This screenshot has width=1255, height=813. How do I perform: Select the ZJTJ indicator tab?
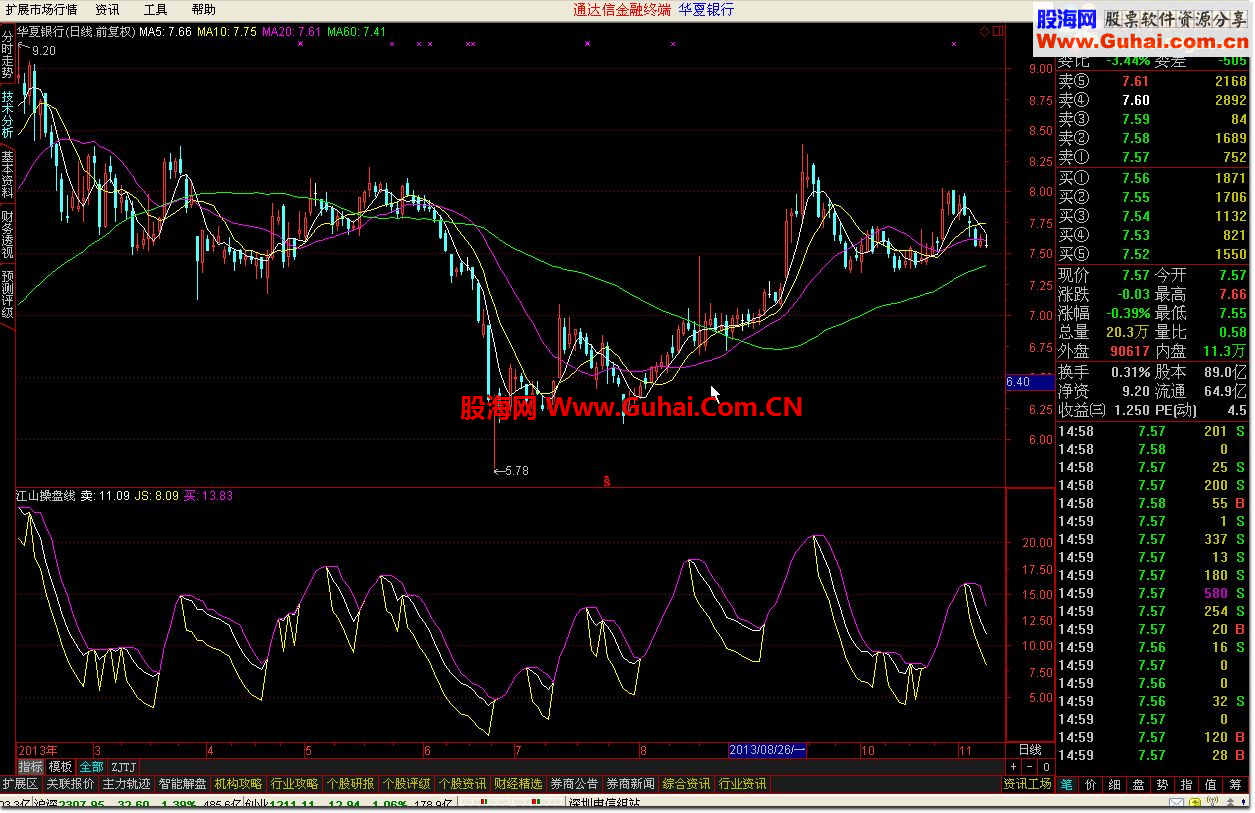coord(123,766)
